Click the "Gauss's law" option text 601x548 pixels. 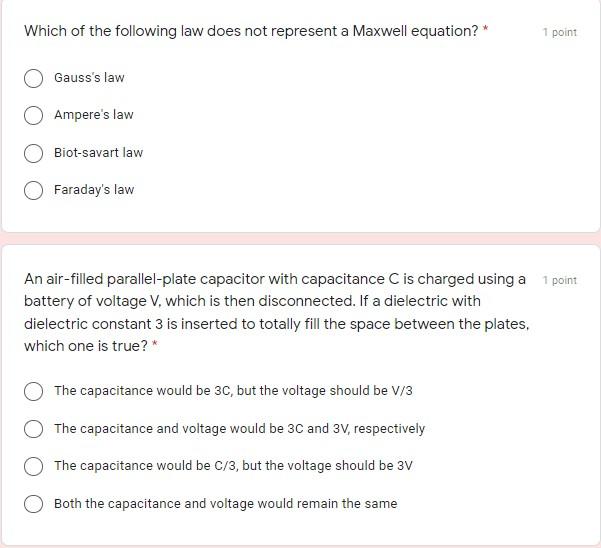(x=89, y=78)
